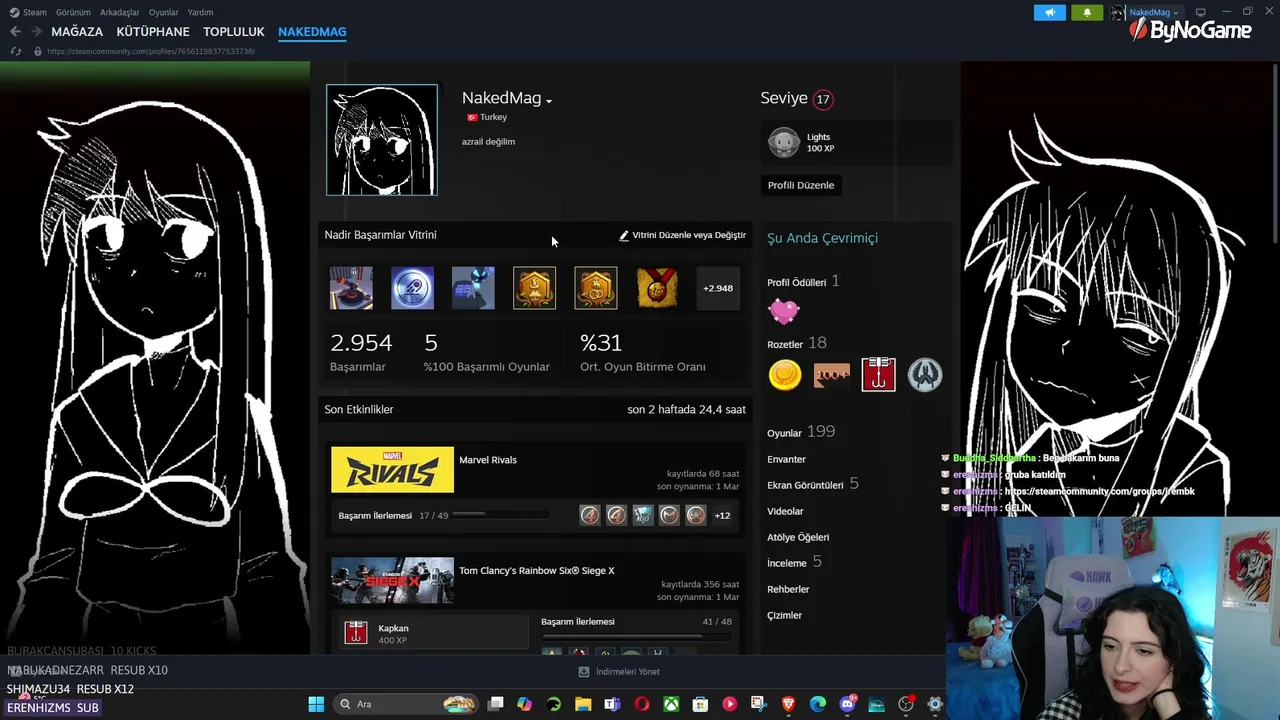This screenshot has width=1280, height=720.
Task: Open the blue circular achievement icon in showcase
Action: tap(412, 288)
